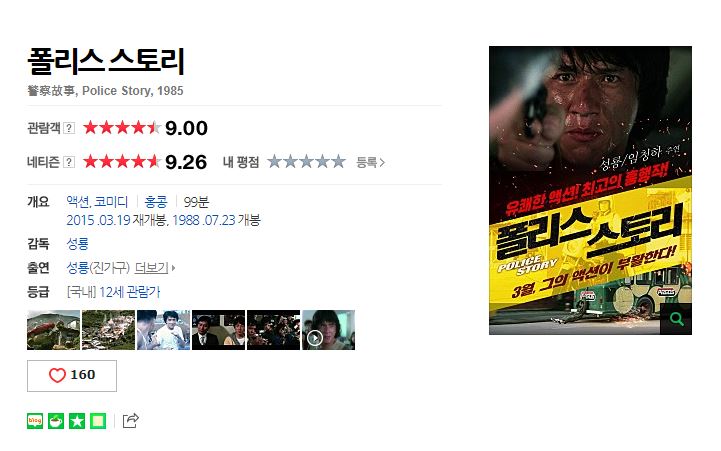Screen dimensions: 721x451
Task: Play the video thumbnail with play icon
Action: [328, 330]
